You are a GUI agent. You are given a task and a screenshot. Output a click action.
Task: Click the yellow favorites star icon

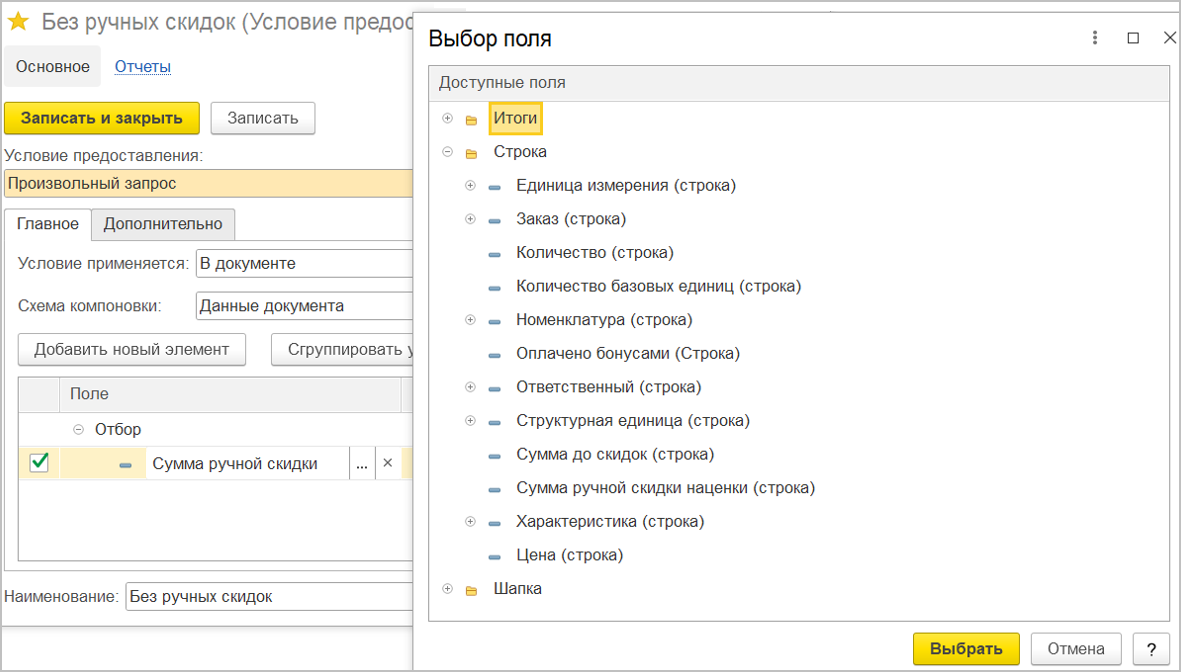[18, 21]
